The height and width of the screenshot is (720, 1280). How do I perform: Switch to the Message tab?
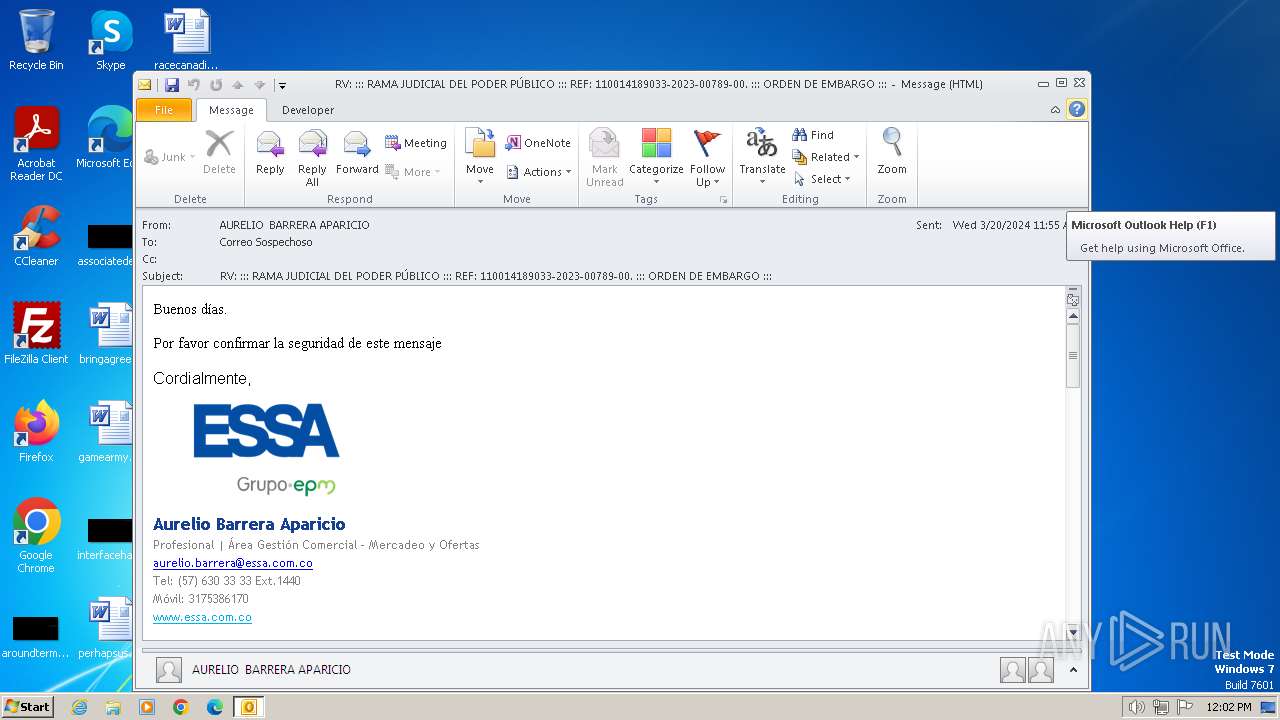(231, 110)
